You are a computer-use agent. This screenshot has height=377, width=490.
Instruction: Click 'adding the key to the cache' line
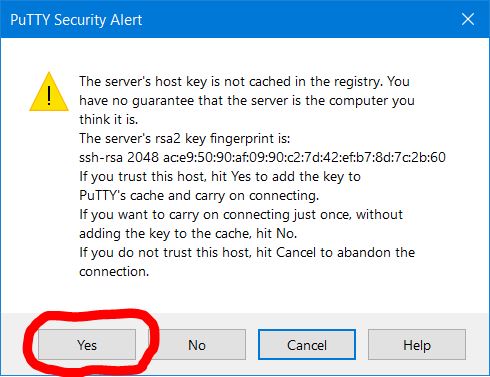tap(188, 234)
